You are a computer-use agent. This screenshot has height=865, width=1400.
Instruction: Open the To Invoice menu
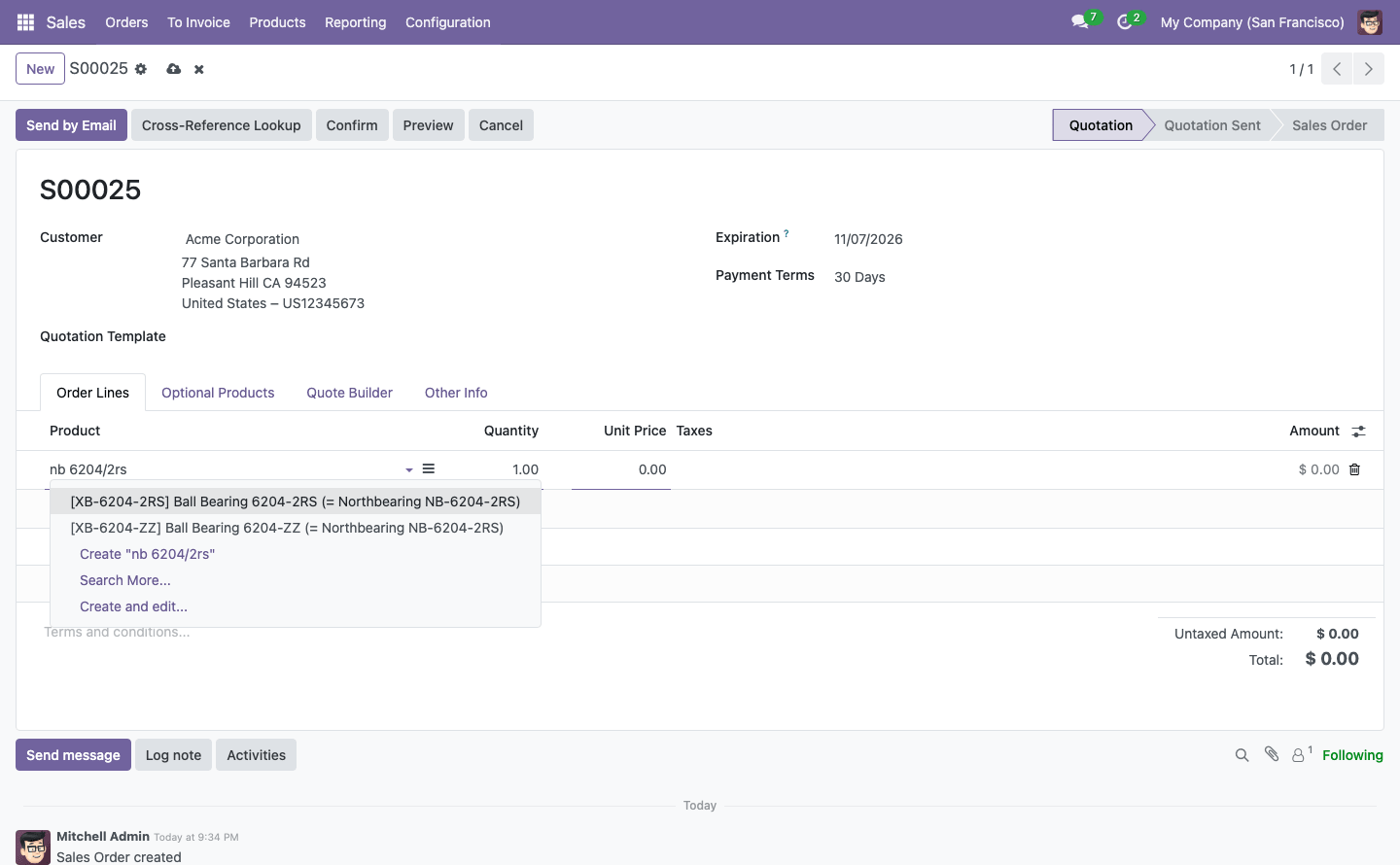point(198,22)
